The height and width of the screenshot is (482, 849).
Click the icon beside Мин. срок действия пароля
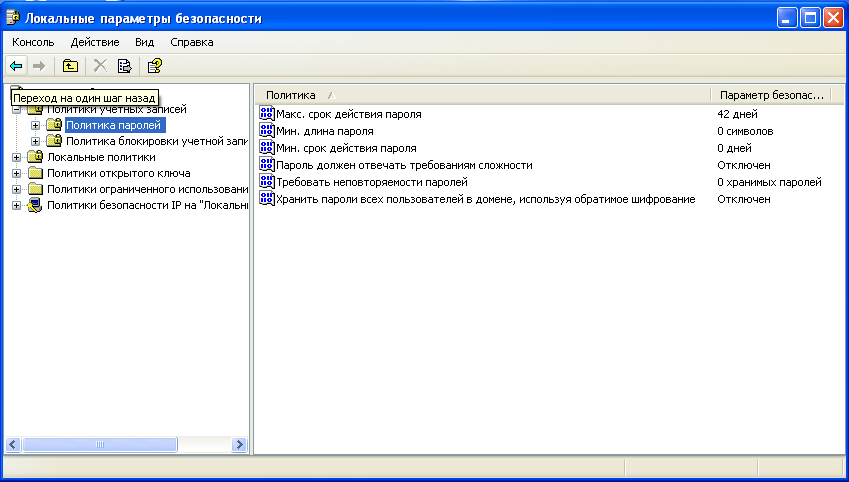267,148
